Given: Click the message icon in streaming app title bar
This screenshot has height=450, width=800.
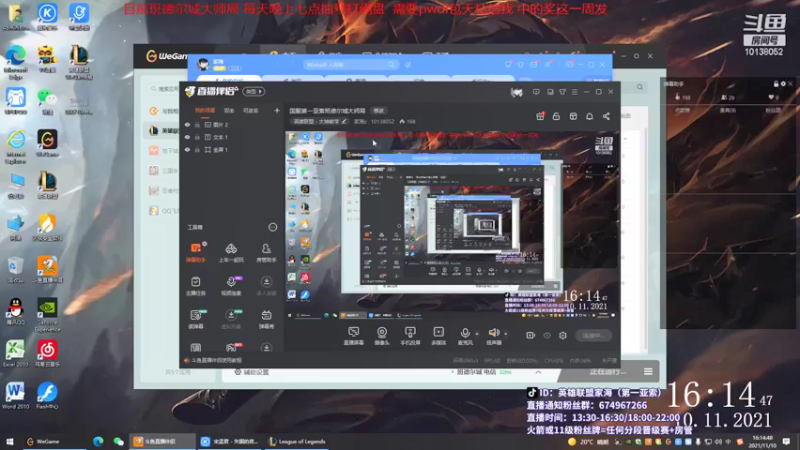Looking at the screenshot, I should tap(536, 92).
